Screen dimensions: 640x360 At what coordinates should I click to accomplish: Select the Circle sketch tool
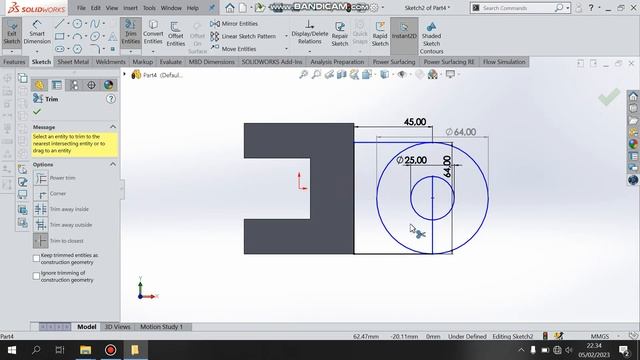point(77,24)
